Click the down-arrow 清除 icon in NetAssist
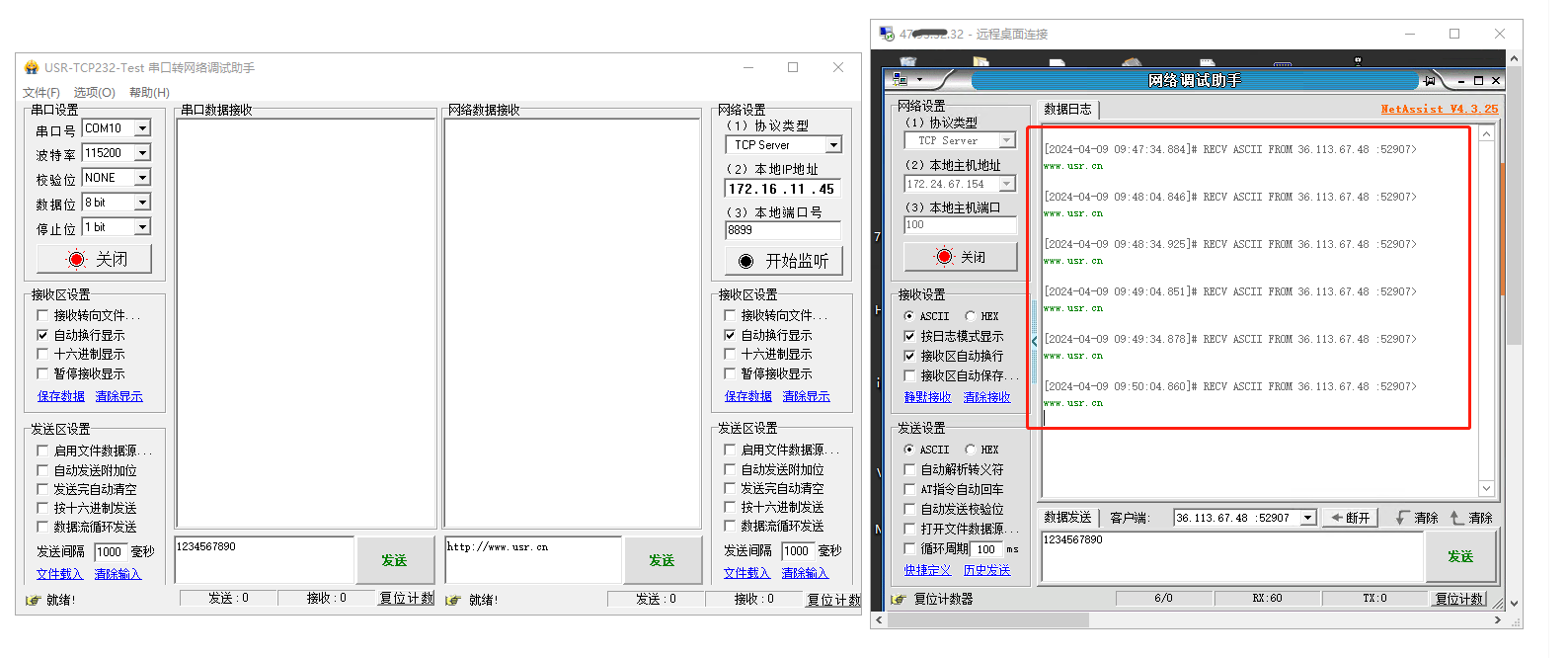Image resolution: width=1568 pixels, height=658 pixels. pyautogui.click(x=1402, y=518)
